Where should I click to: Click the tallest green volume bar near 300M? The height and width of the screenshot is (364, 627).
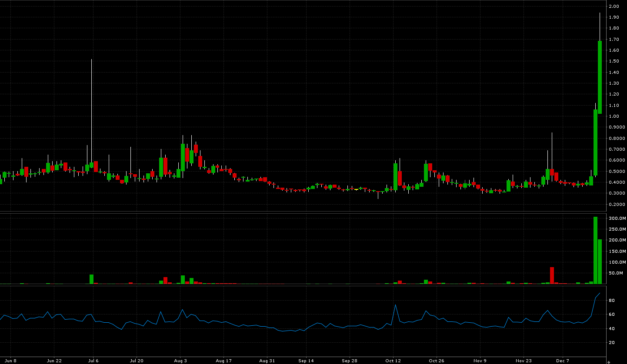(x=595, y=250)
